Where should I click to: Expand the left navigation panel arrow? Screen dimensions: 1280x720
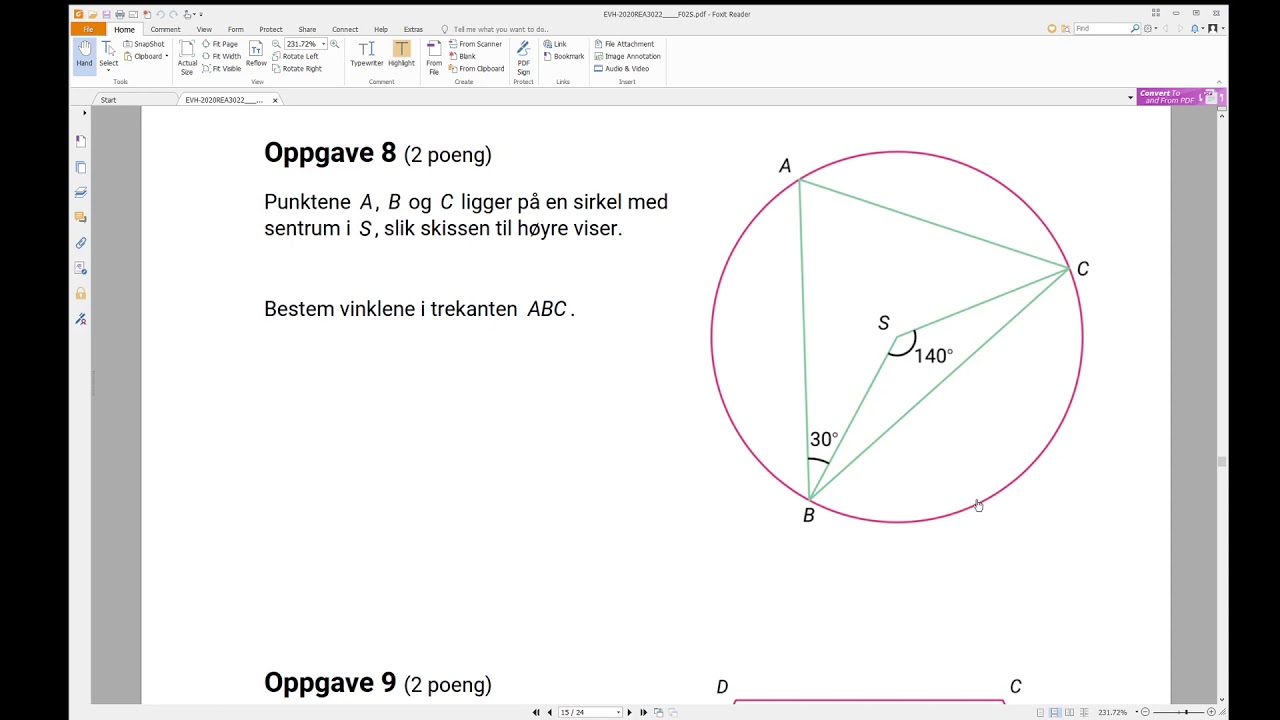click(x=84, y=113)
